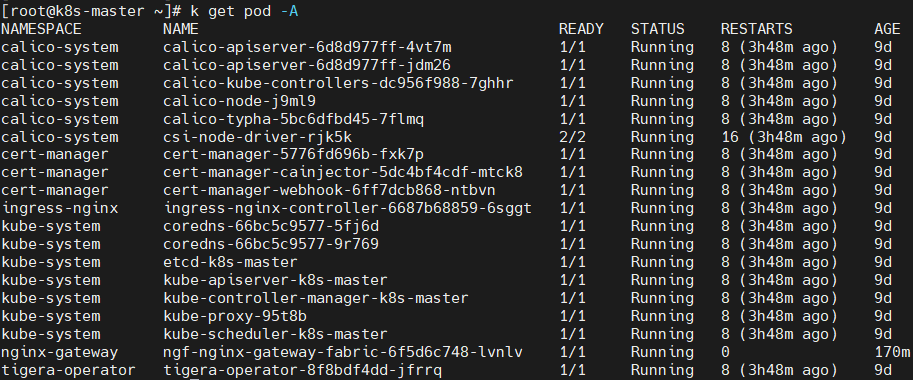Click Running status of etcd-k8s-master row
The image size is (913, 380).
tap(662, 262)
